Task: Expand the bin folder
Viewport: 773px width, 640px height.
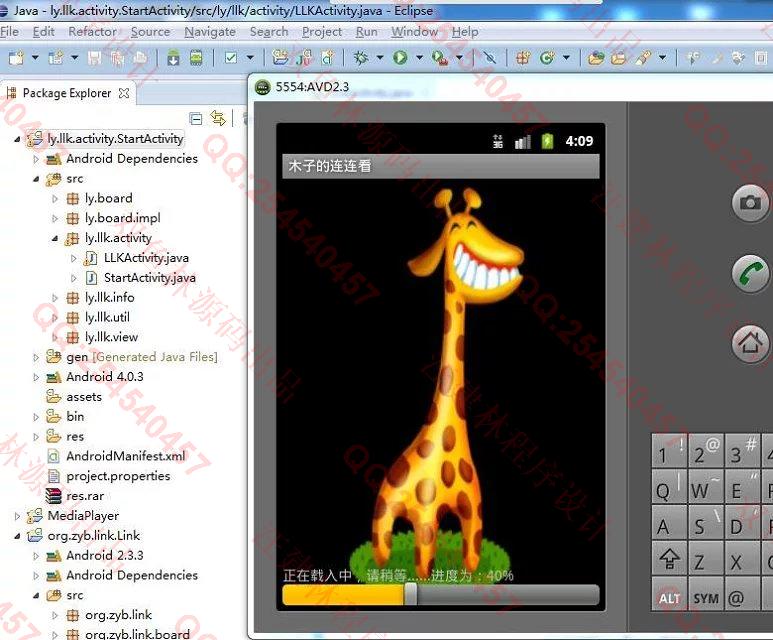Action: click(x=36, y=417)
